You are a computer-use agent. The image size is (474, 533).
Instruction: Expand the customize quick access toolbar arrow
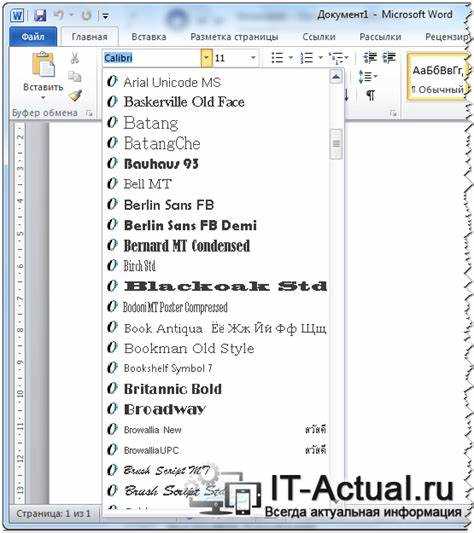coord(105,16)
